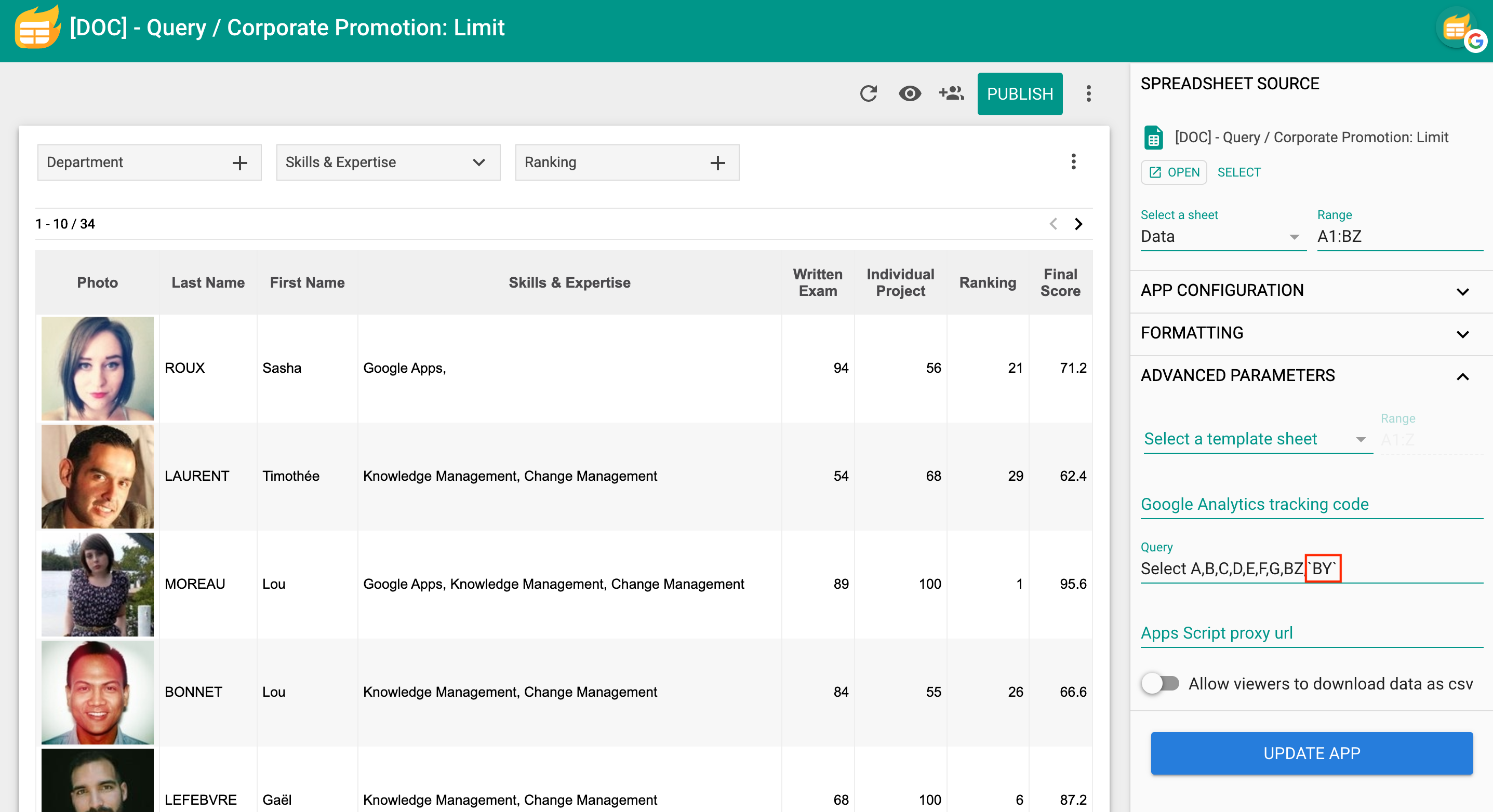Click the green spreadsheet file icon
The height and width of the screenshot is (812, 1493).
coord(1153,137)
